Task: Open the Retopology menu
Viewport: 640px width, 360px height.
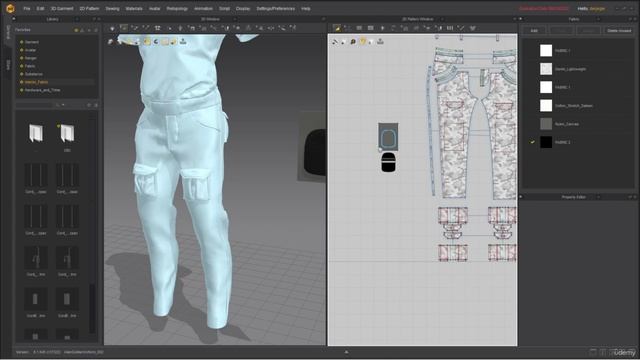Action: click(177, 9)
